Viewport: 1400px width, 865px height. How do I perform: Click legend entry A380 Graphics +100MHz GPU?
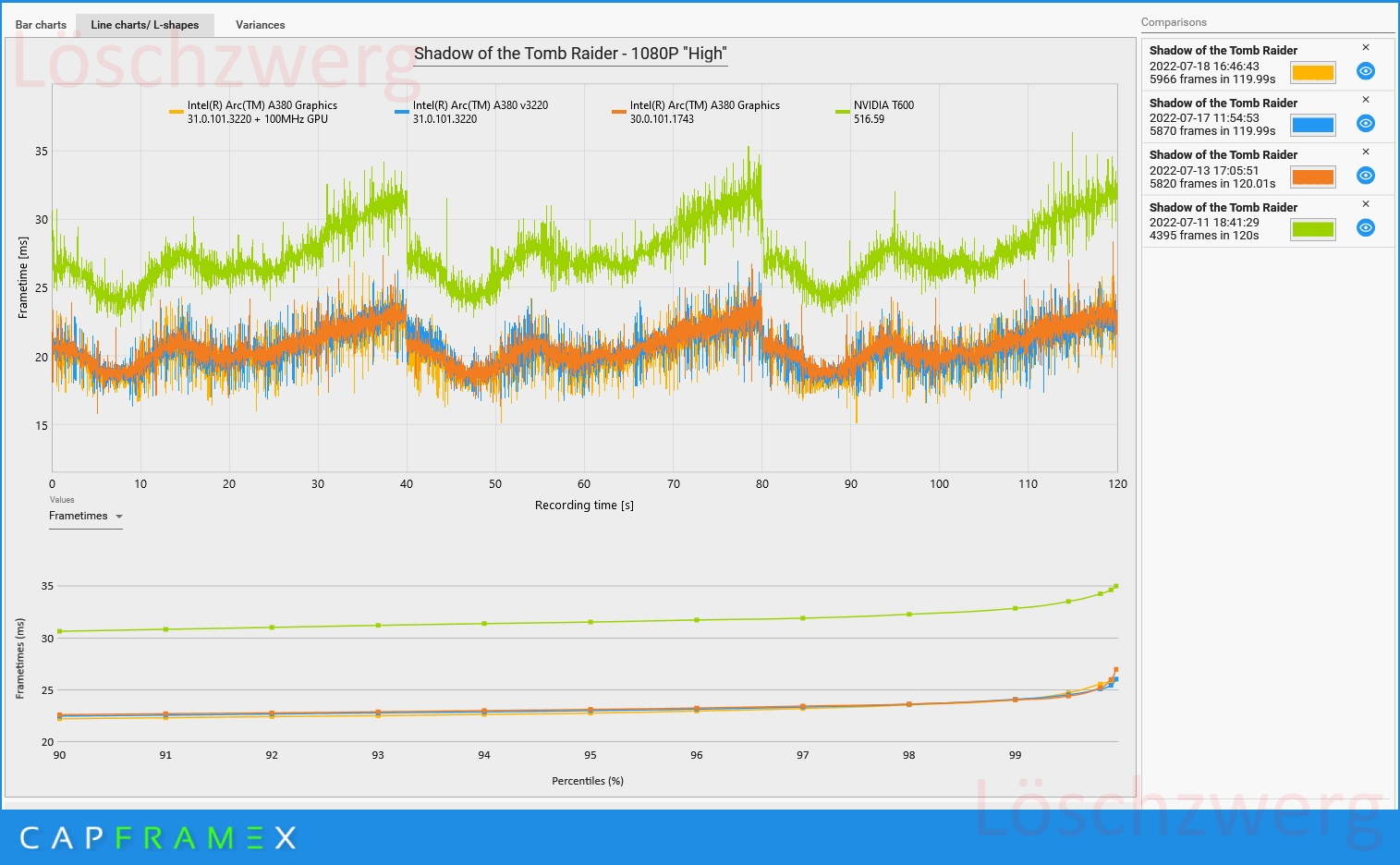click(253, 112)
